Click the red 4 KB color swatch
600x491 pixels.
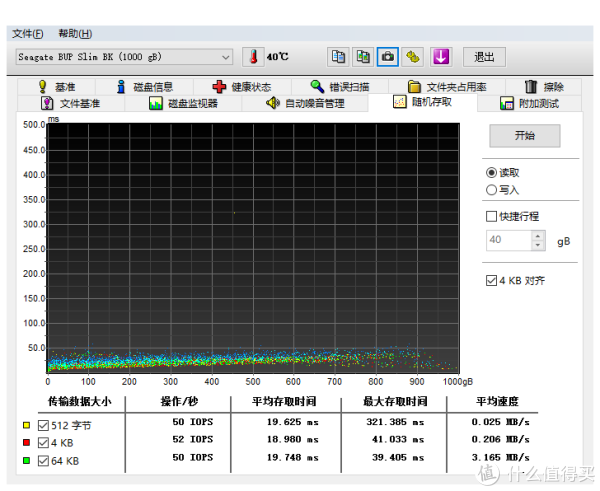[x=26, y=442]
